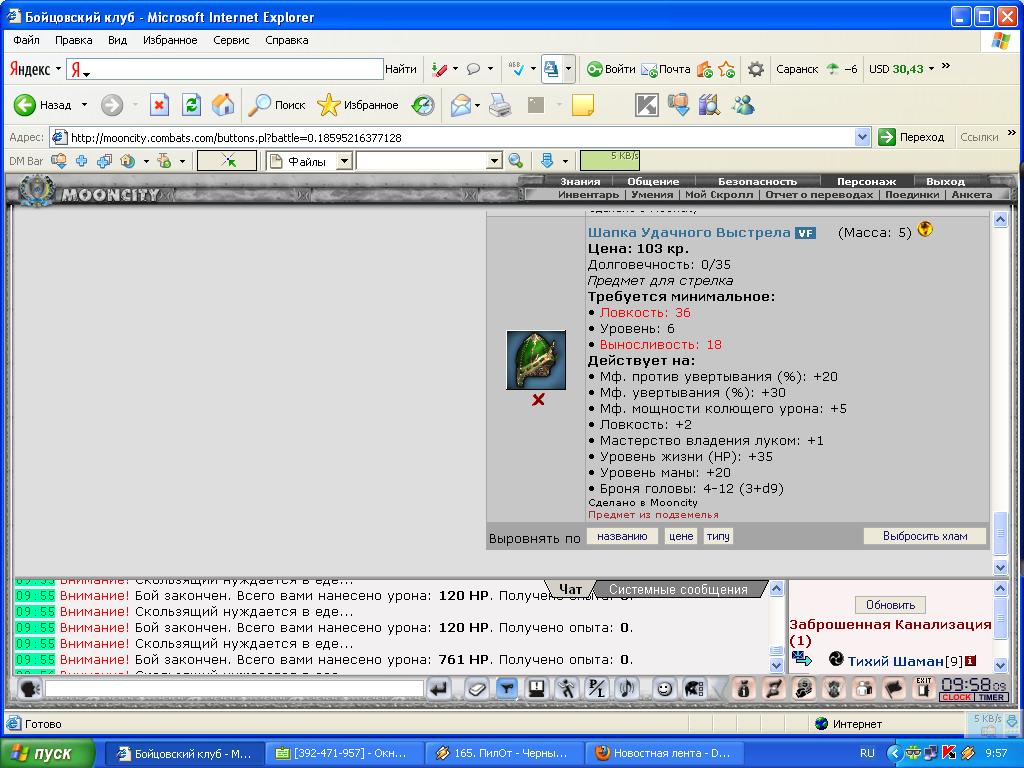Click the Kaspersky K toolbar icon
Image resolution: width=1024 pixels, height=768 pixels.
point(647,104)
